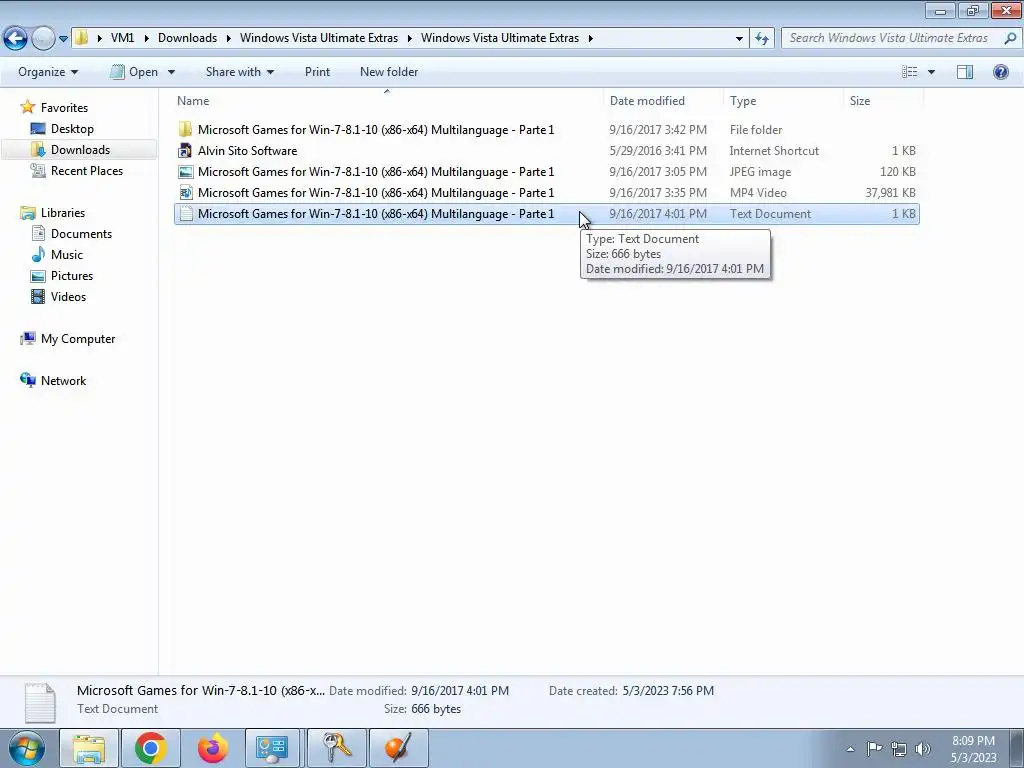
Task: Open the paintbrush app in taskbar
Action: 399,748
